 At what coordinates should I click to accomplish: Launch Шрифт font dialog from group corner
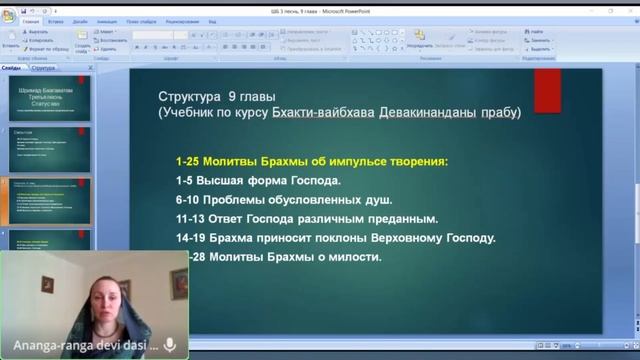[216, 58]
